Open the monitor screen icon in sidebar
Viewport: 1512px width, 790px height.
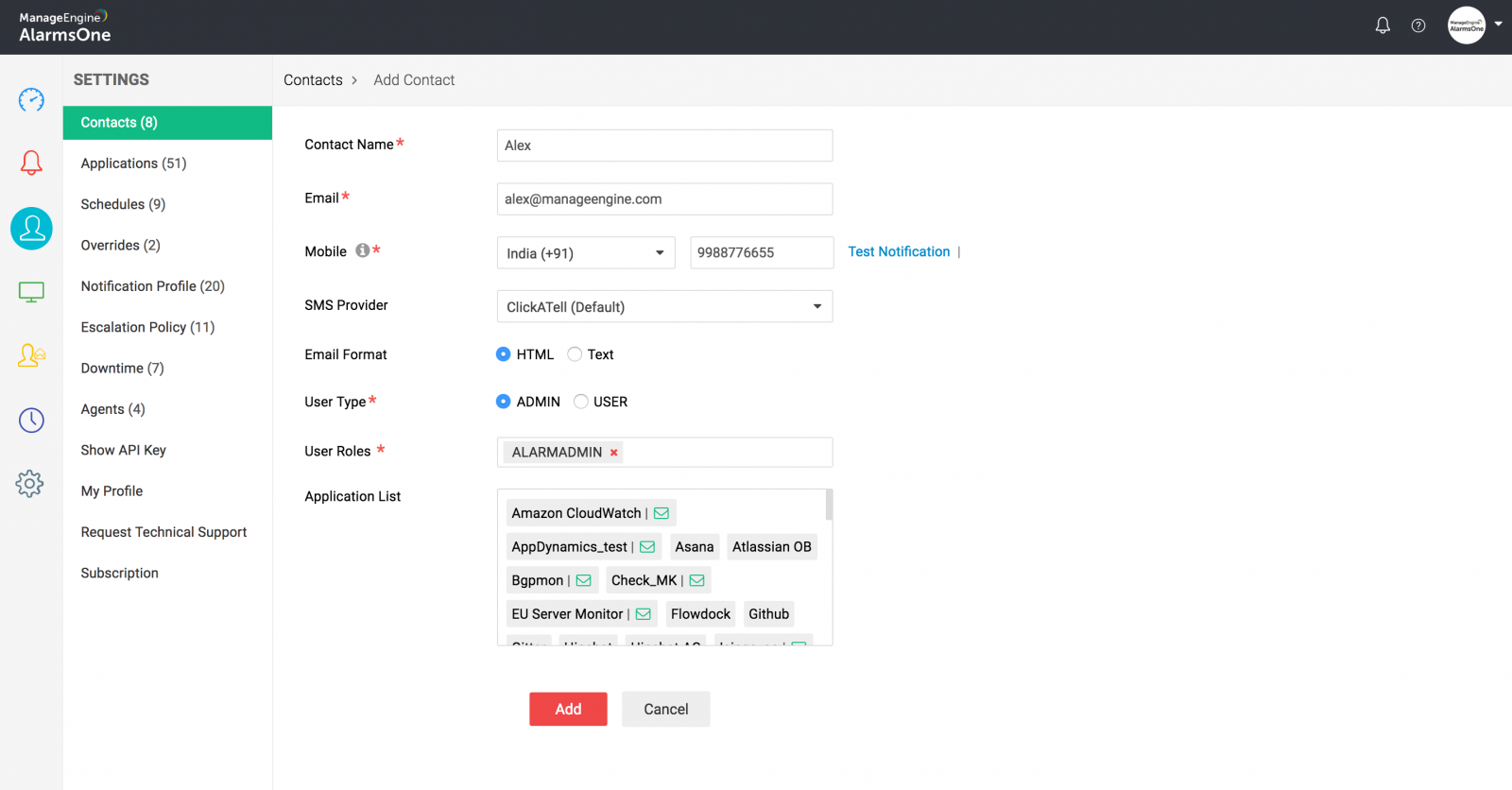point(31,292)
